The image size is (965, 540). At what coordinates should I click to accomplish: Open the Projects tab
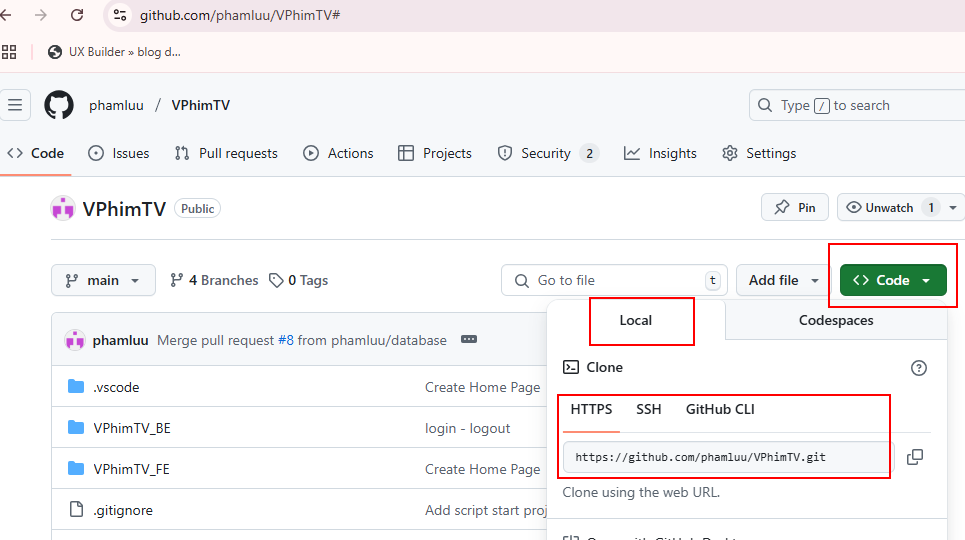click(x=435, y=153)
